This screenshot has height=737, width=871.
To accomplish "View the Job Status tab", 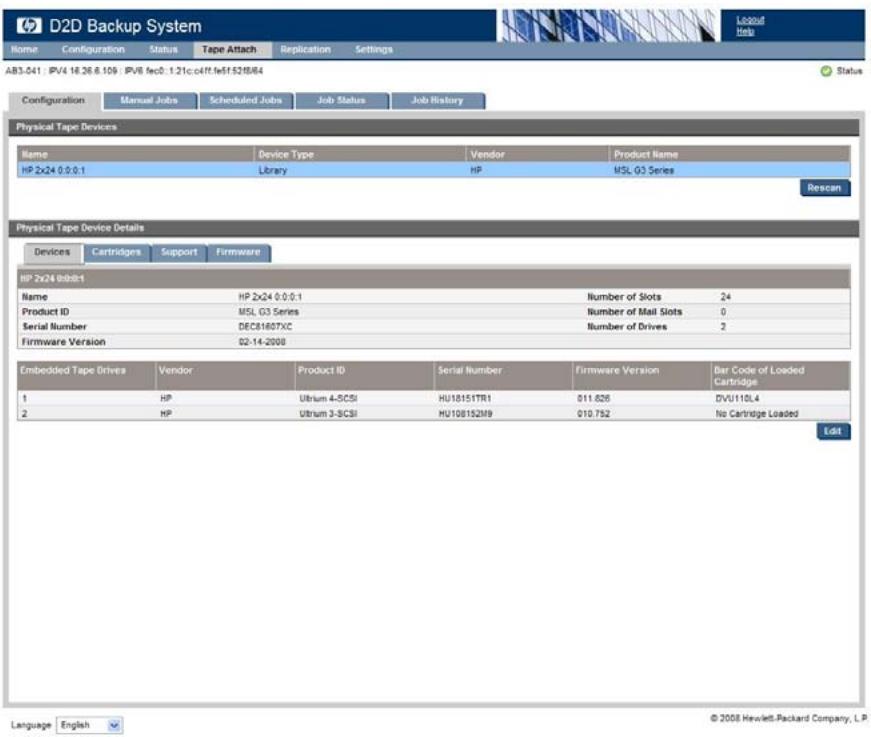I will point(342,101).
